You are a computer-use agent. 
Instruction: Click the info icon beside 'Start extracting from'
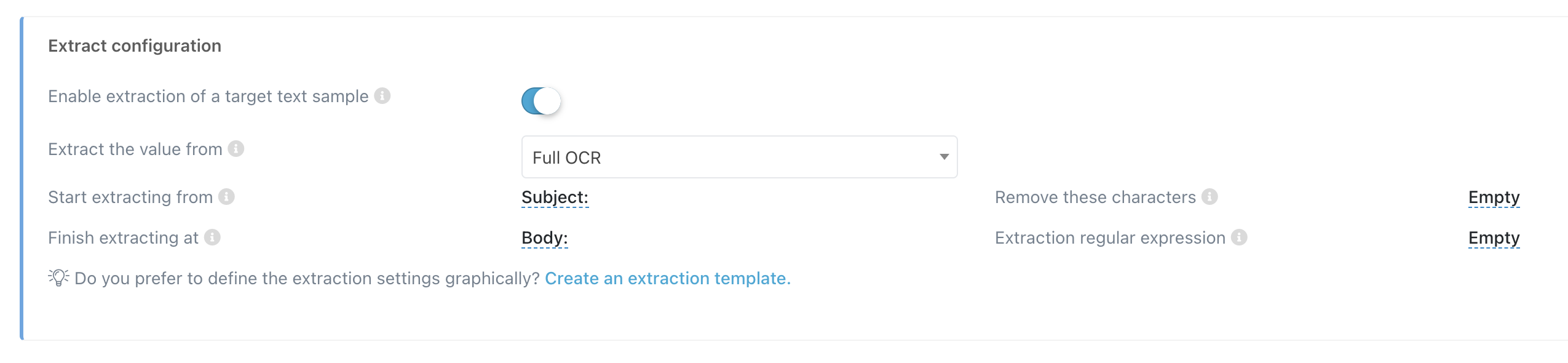[x=228, y=197]
